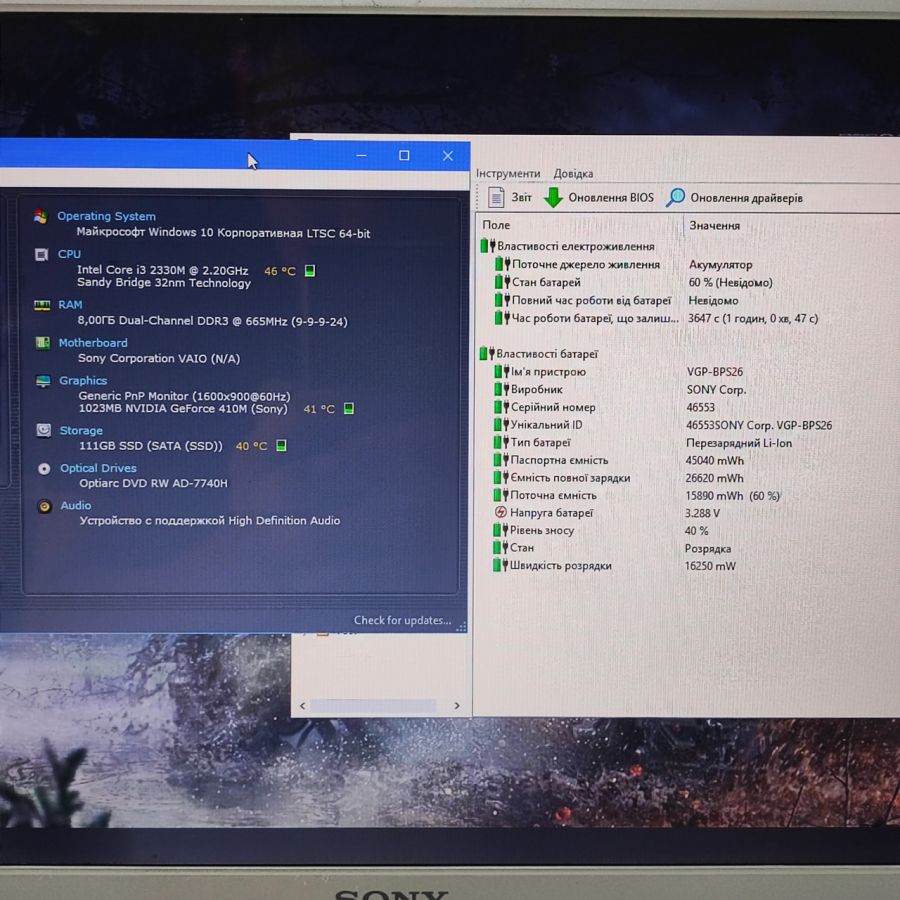Click Оновлення драйверів toolbar button
This screenshot has height=900, width=900.
735,197
